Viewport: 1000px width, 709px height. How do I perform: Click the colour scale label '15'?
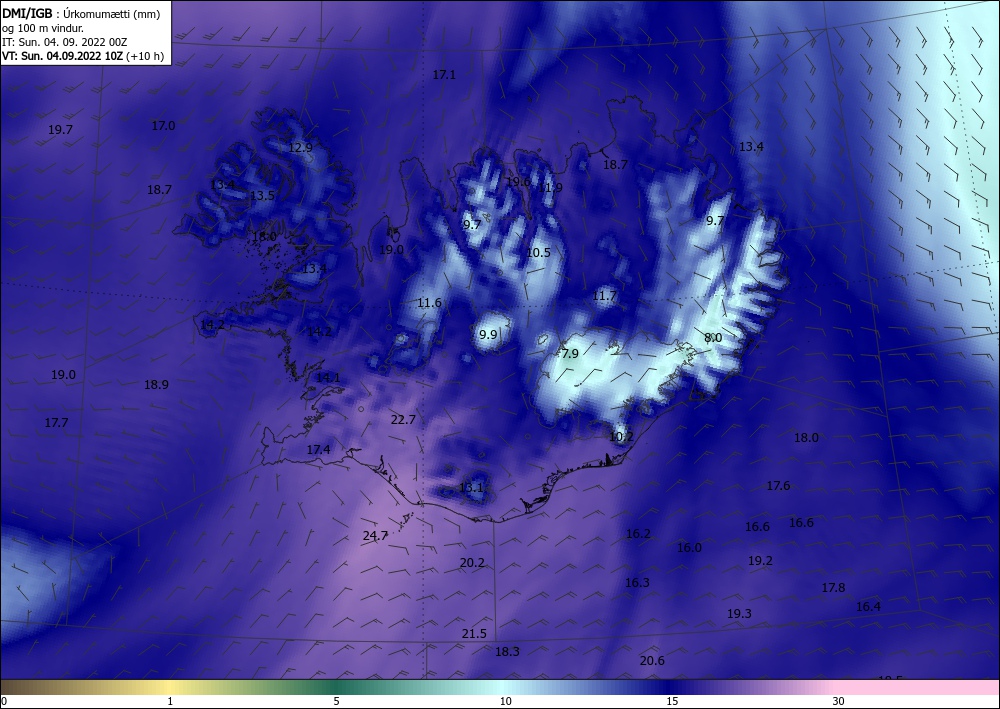click(672, 701)
